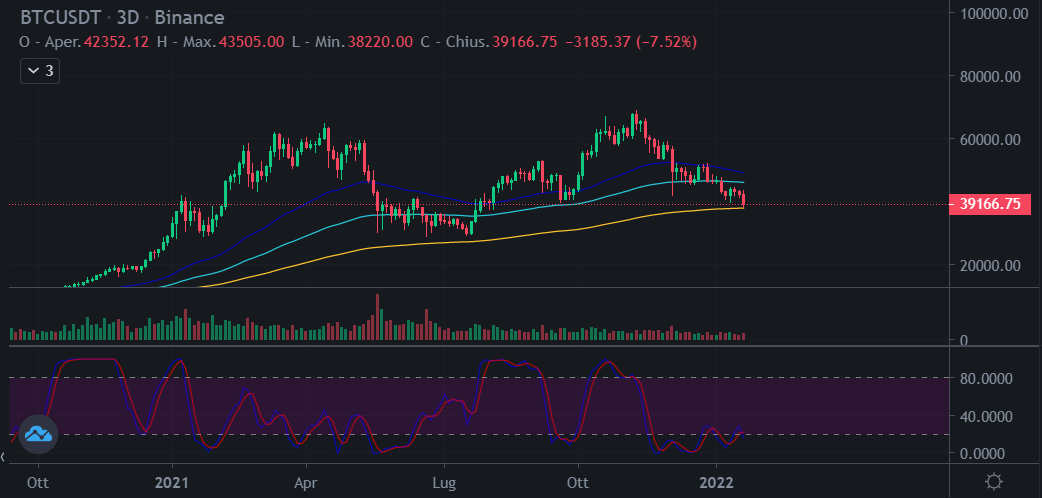1042x498 pixels.
Task: Click the 40.0000 oscillator axis label
Action: (x=986, y=416)
